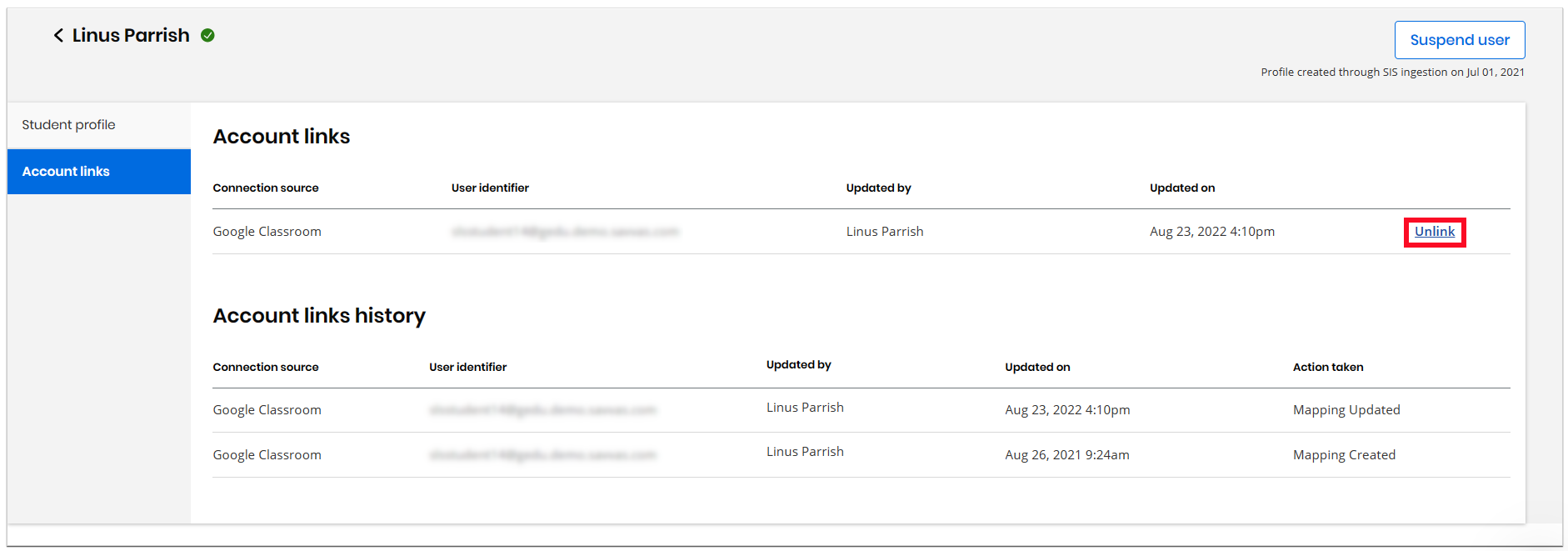The height and width of the screenshot is (551, 1568).
Task: Click the profile created through SIS ingestion note
Action: click(x=1392, y=73)
